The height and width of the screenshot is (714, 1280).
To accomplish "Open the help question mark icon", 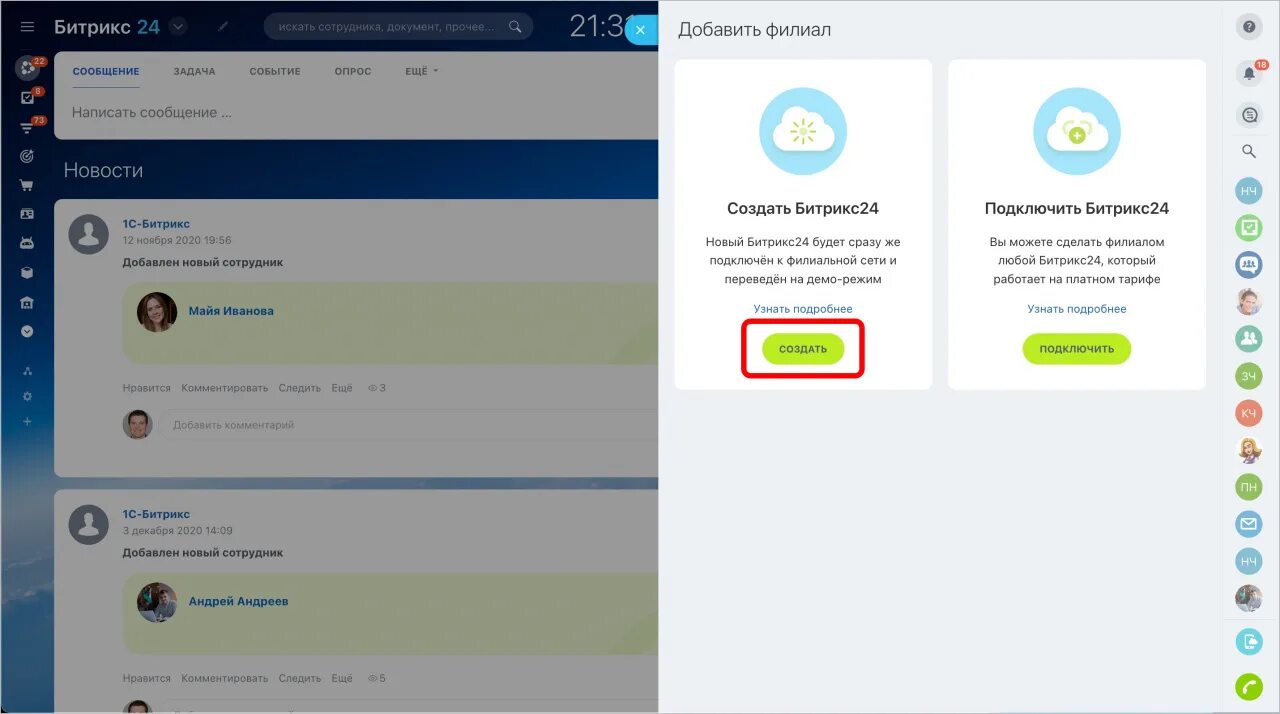I will tap(1249, 27).
